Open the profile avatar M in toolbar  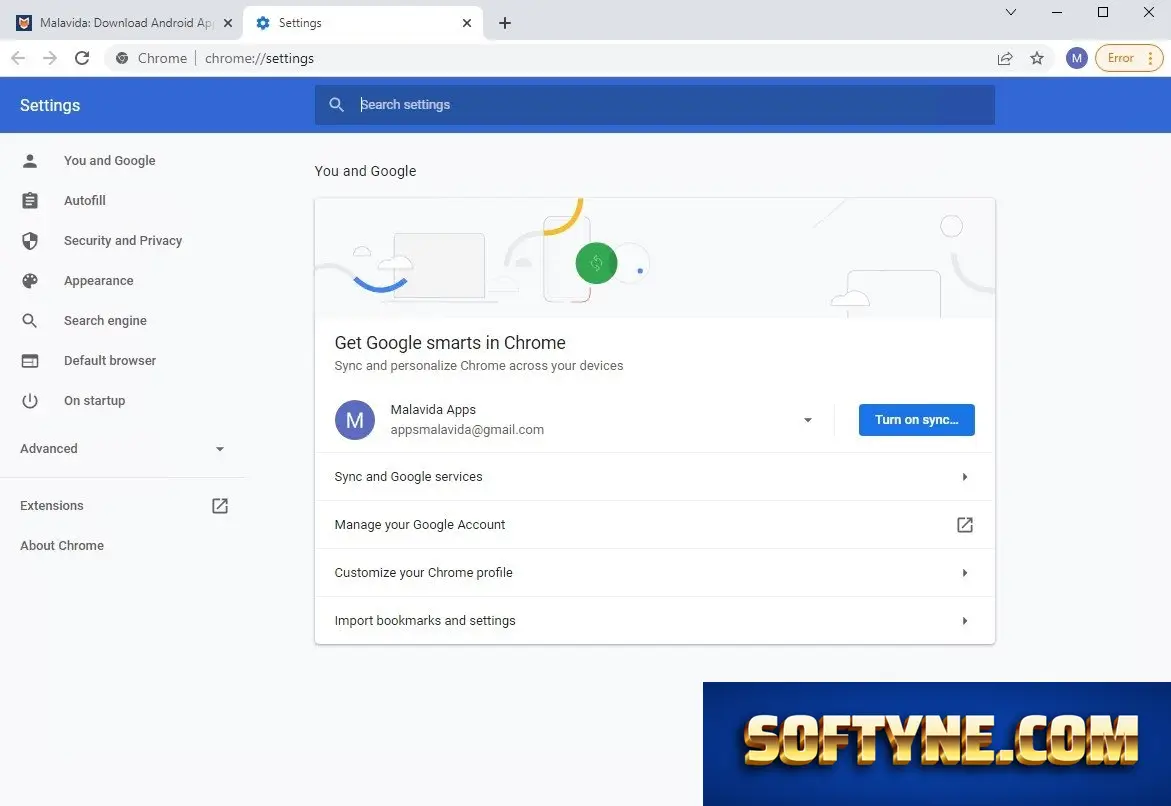1076,58
